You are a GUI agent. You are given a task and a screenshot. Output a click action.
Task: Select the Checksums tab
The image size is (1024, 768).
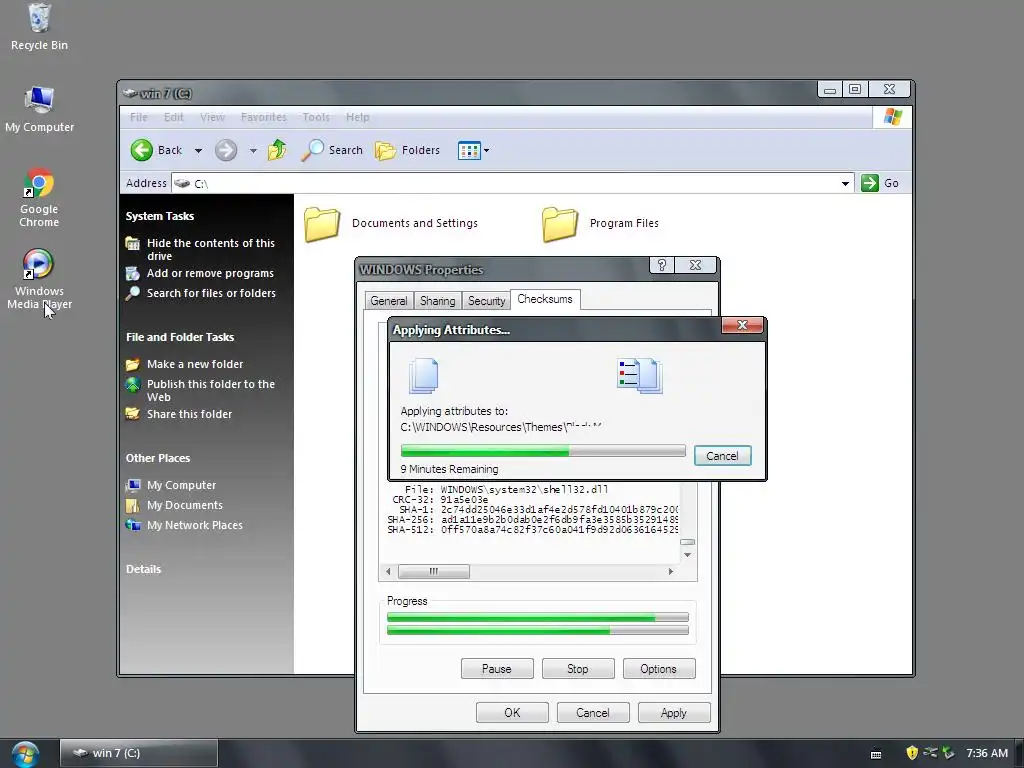tap(545, 299)
